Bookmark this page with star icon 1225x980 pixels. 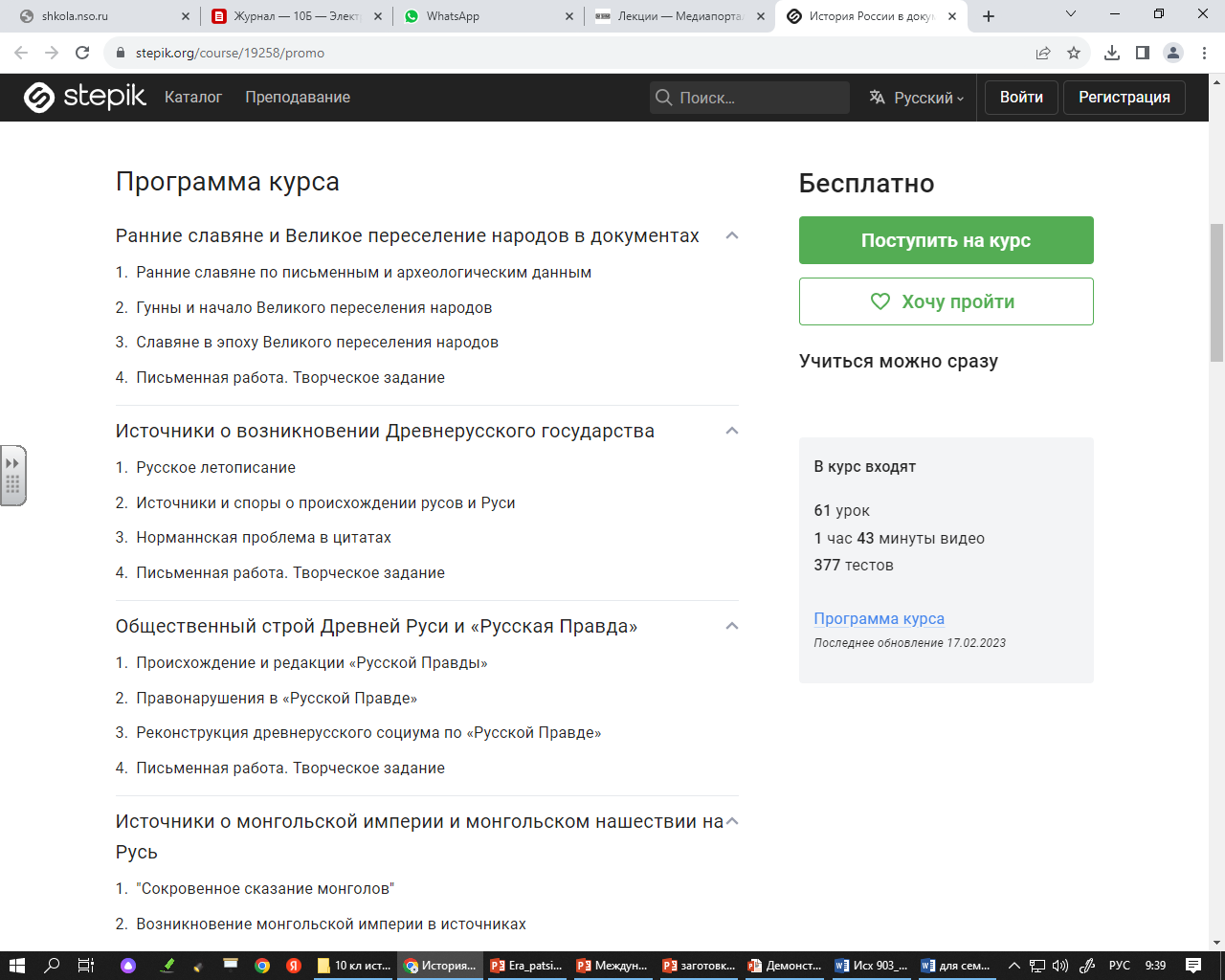click(1074, 53)
